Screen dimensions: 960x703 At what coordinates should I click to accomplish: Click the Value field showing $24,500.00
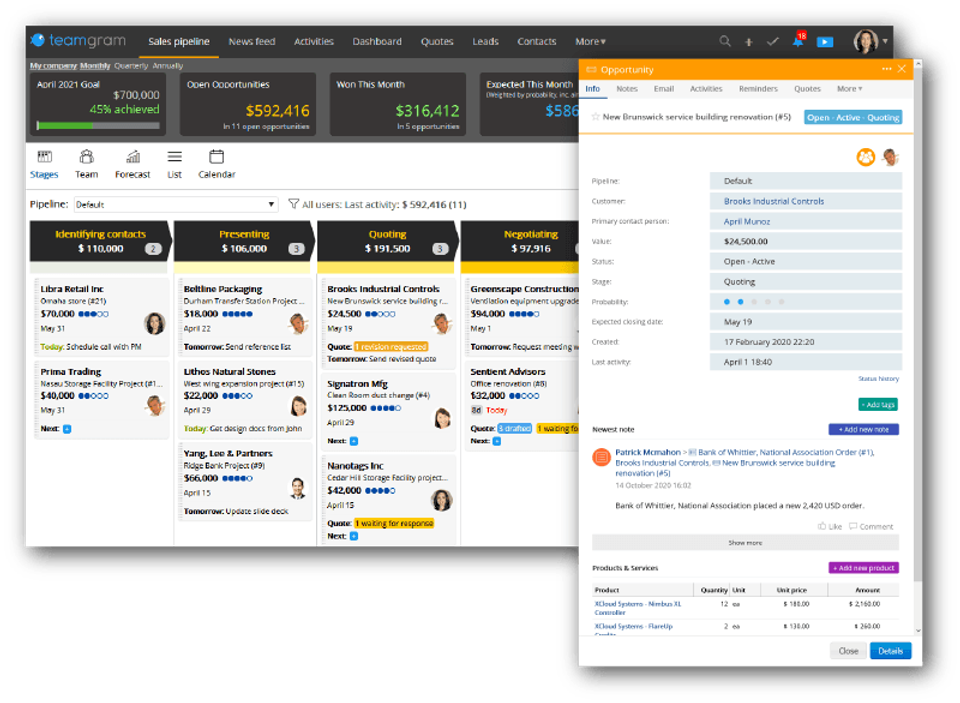tap(806, 241)
